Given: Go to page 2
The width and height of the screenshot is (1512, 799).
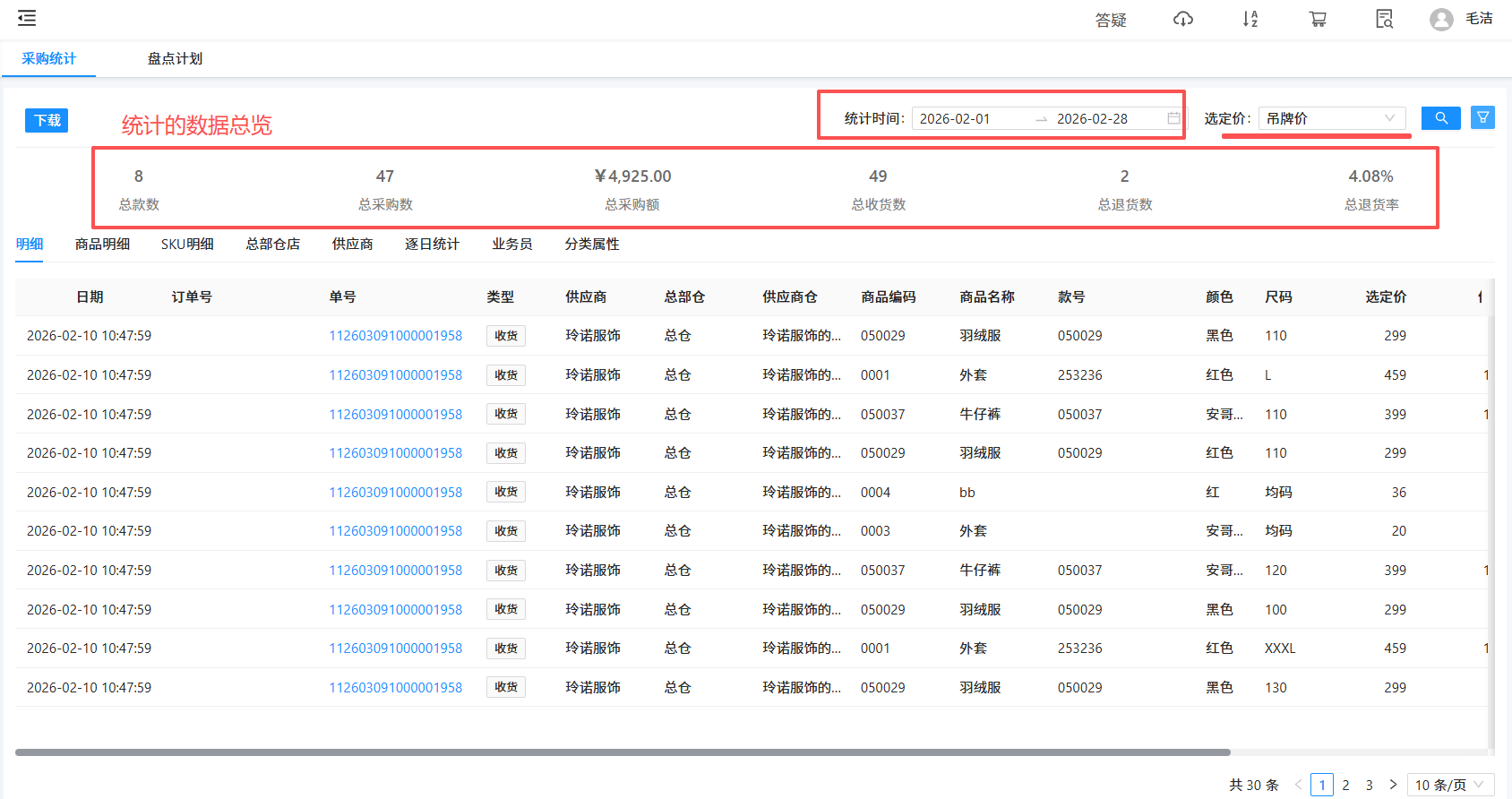Looking at the screenshot, I should (1345, 785).
